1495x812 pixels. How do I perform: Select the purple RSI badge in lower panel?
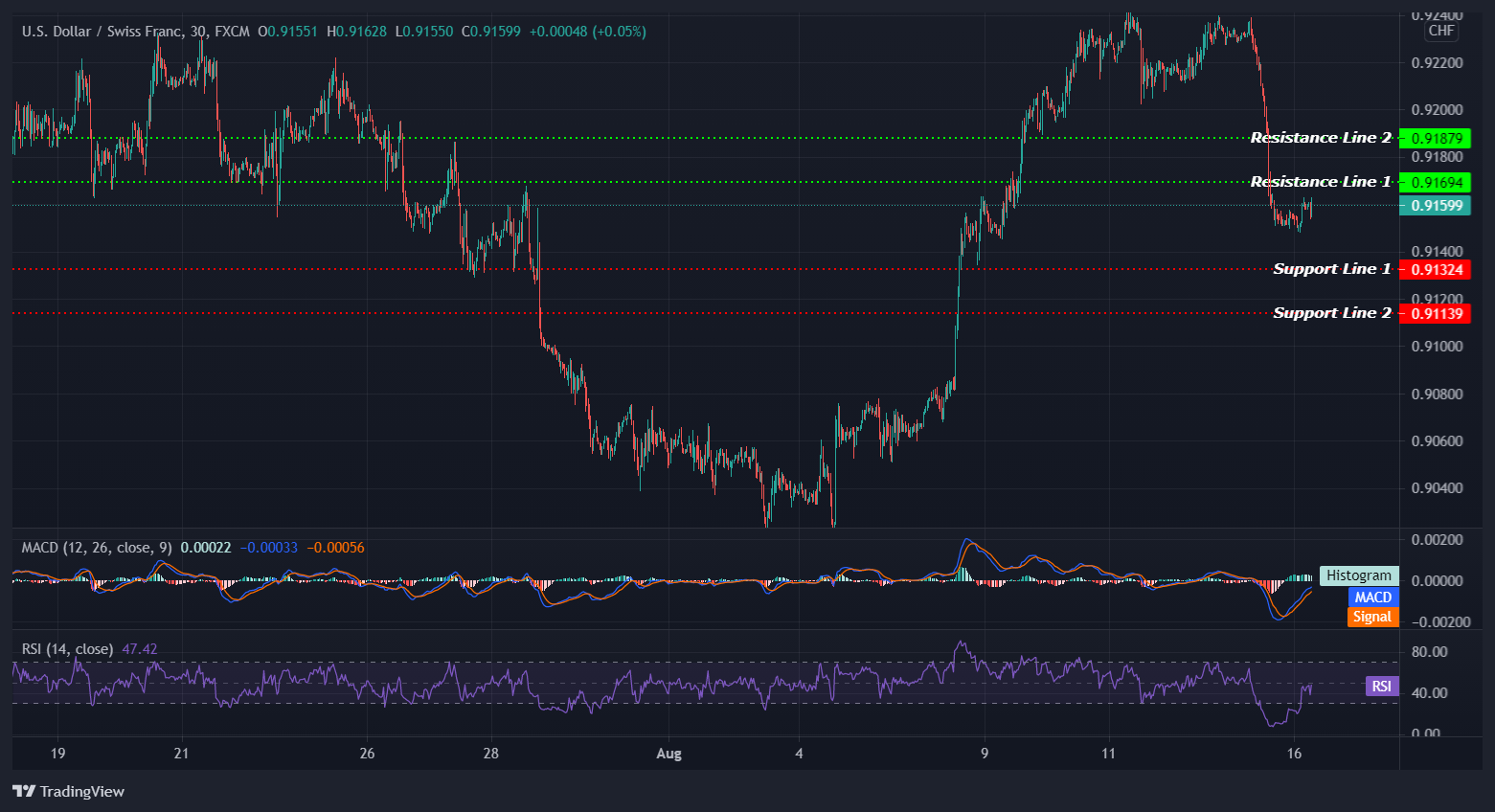[1380, 686]
